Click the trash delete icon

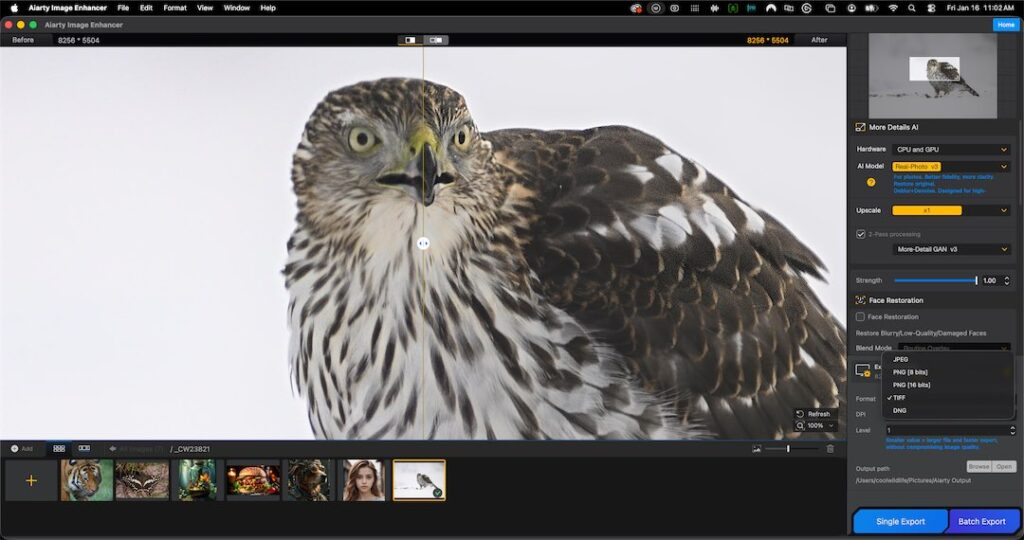[830, 449]
